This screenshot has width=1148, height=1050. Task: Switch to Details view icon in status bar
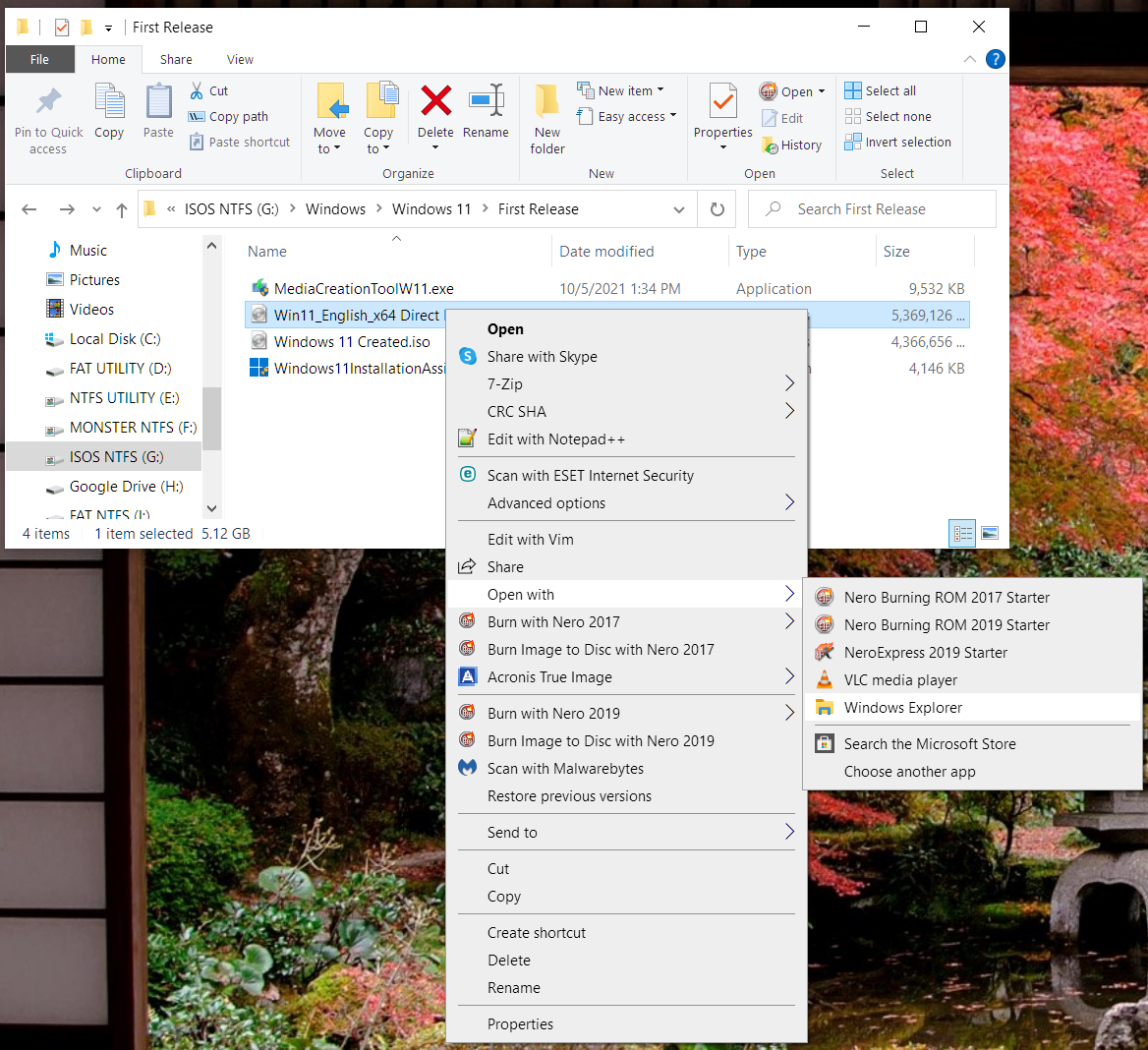point(962,533)
